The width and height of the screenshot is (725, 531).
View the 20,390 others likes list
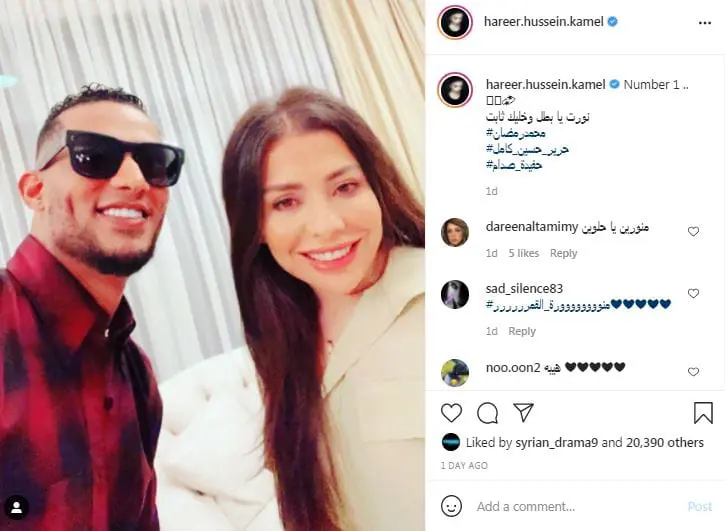pyautogui.click(x=665, y=443)
